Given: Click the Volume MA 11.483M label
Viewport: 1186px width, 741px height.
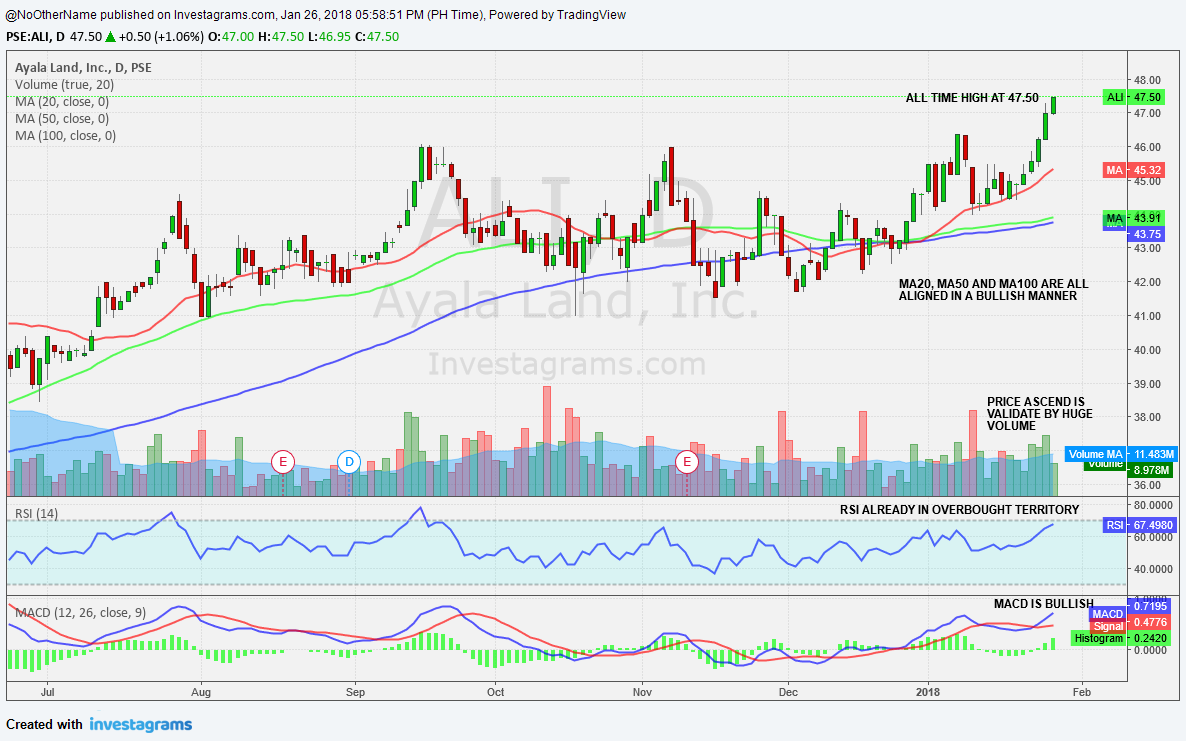Looking at the screenshot, I should point(1121,454).
